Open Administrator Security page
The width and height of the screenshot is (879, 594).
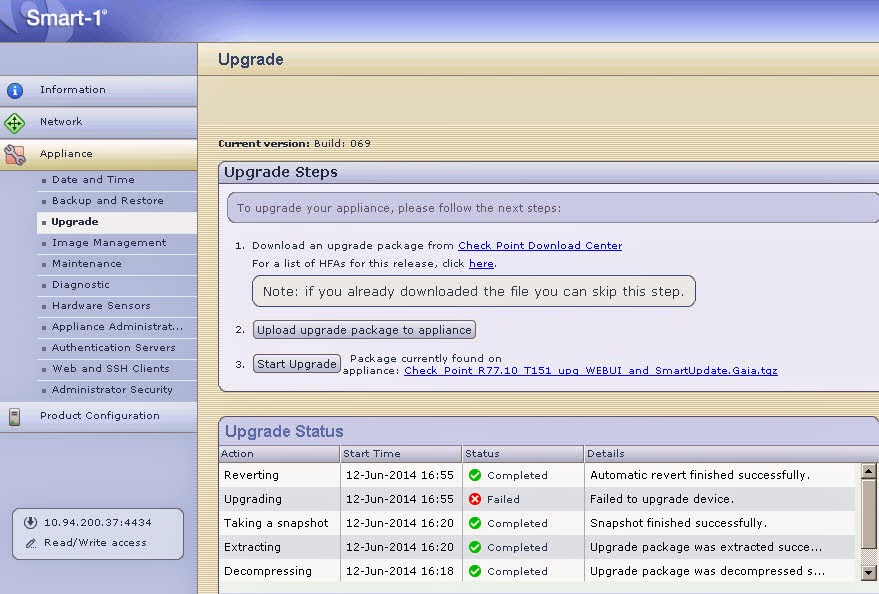coord(117,389)
